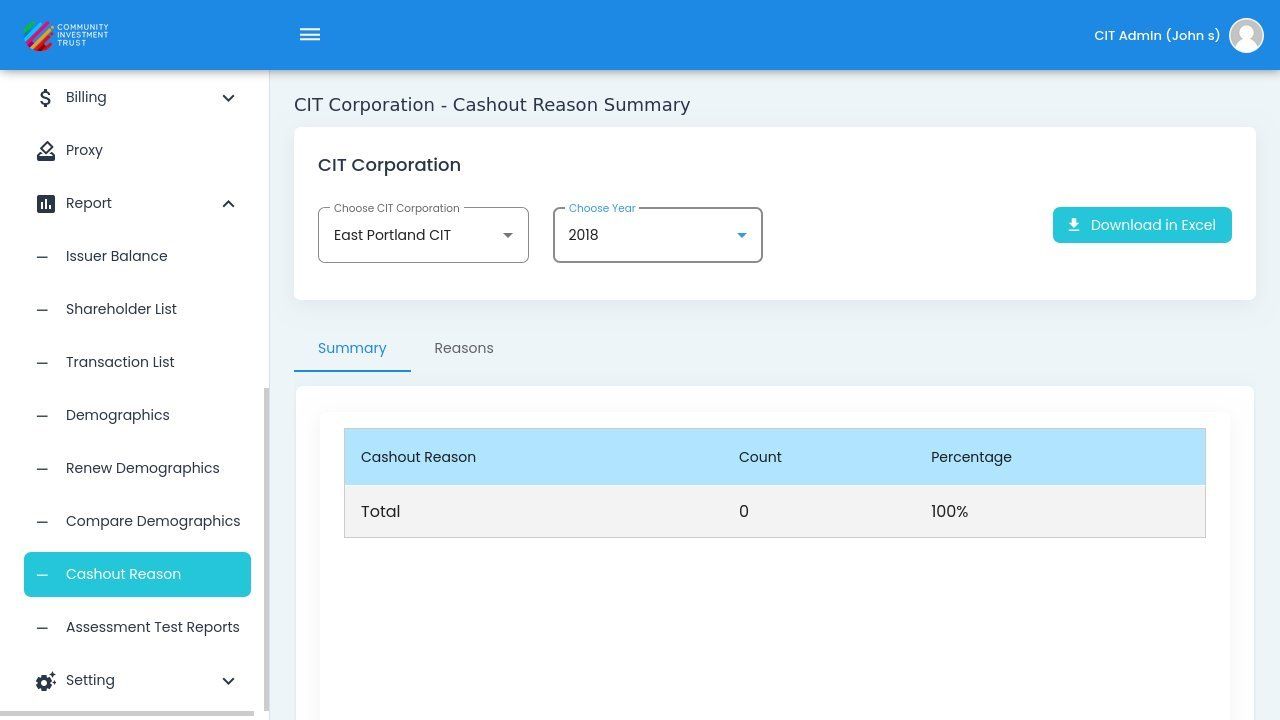
Task: Expand the Billing menu chevron
Action: pyautogui.click(x=228, y=98)
